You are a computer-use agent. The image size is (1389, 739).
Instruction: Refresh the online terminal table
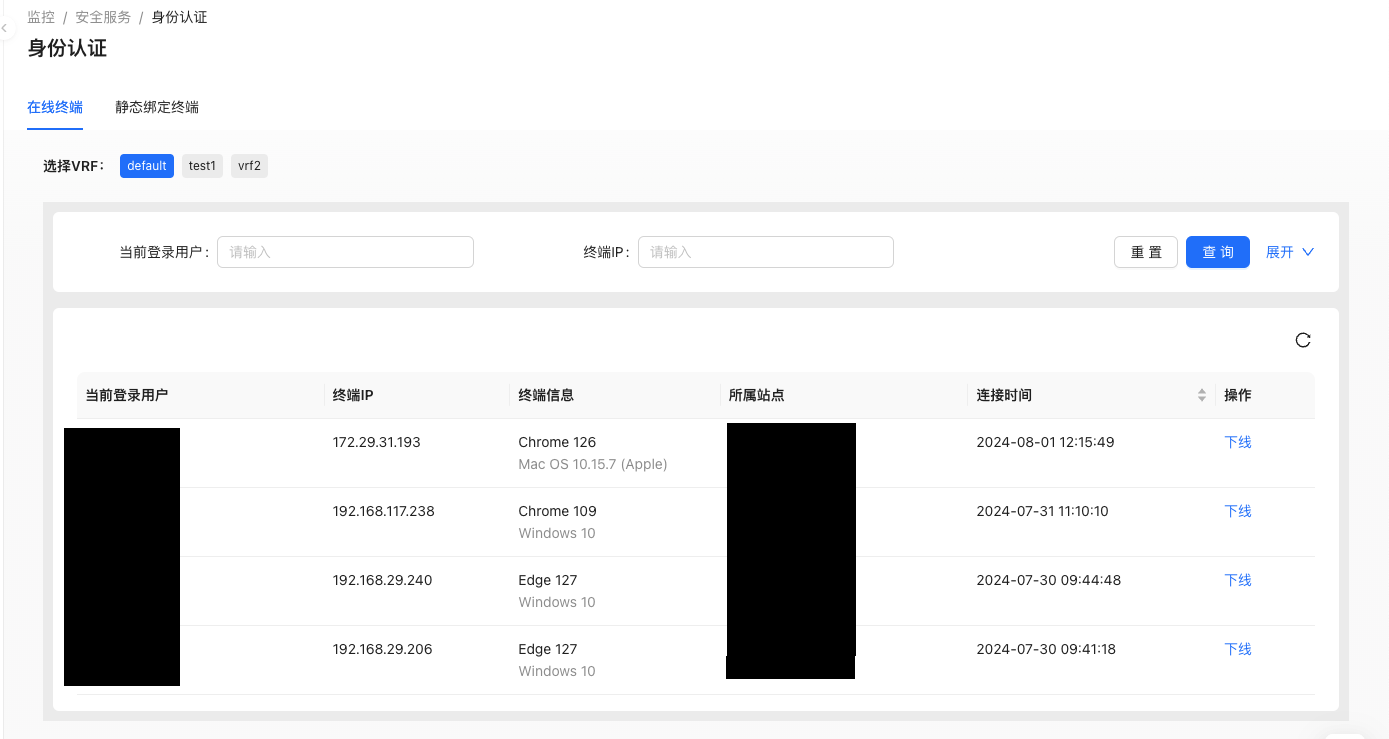click(x=1303, y=340)
